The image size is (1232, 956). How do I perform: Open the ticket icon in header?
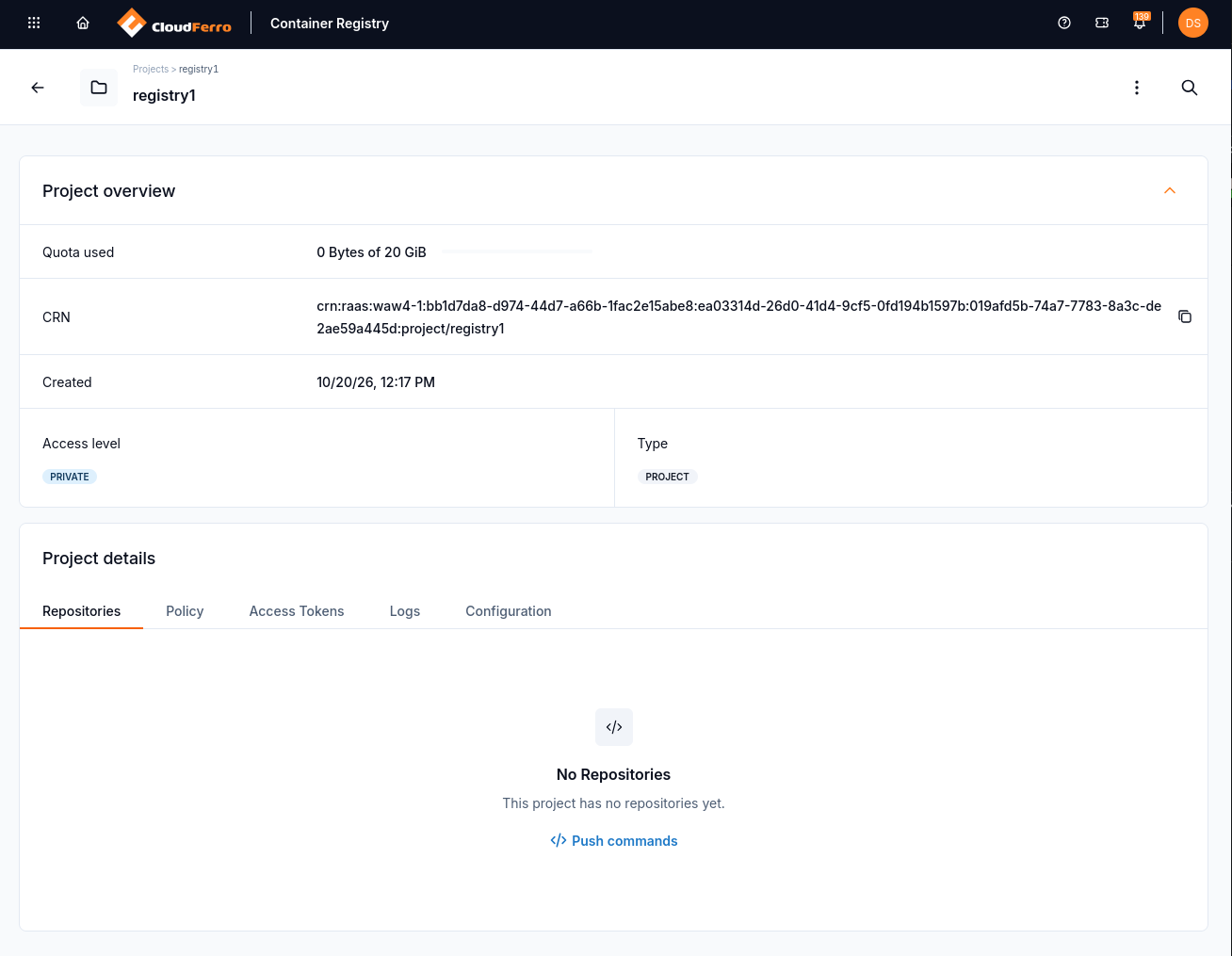[x=1102, y=23]
